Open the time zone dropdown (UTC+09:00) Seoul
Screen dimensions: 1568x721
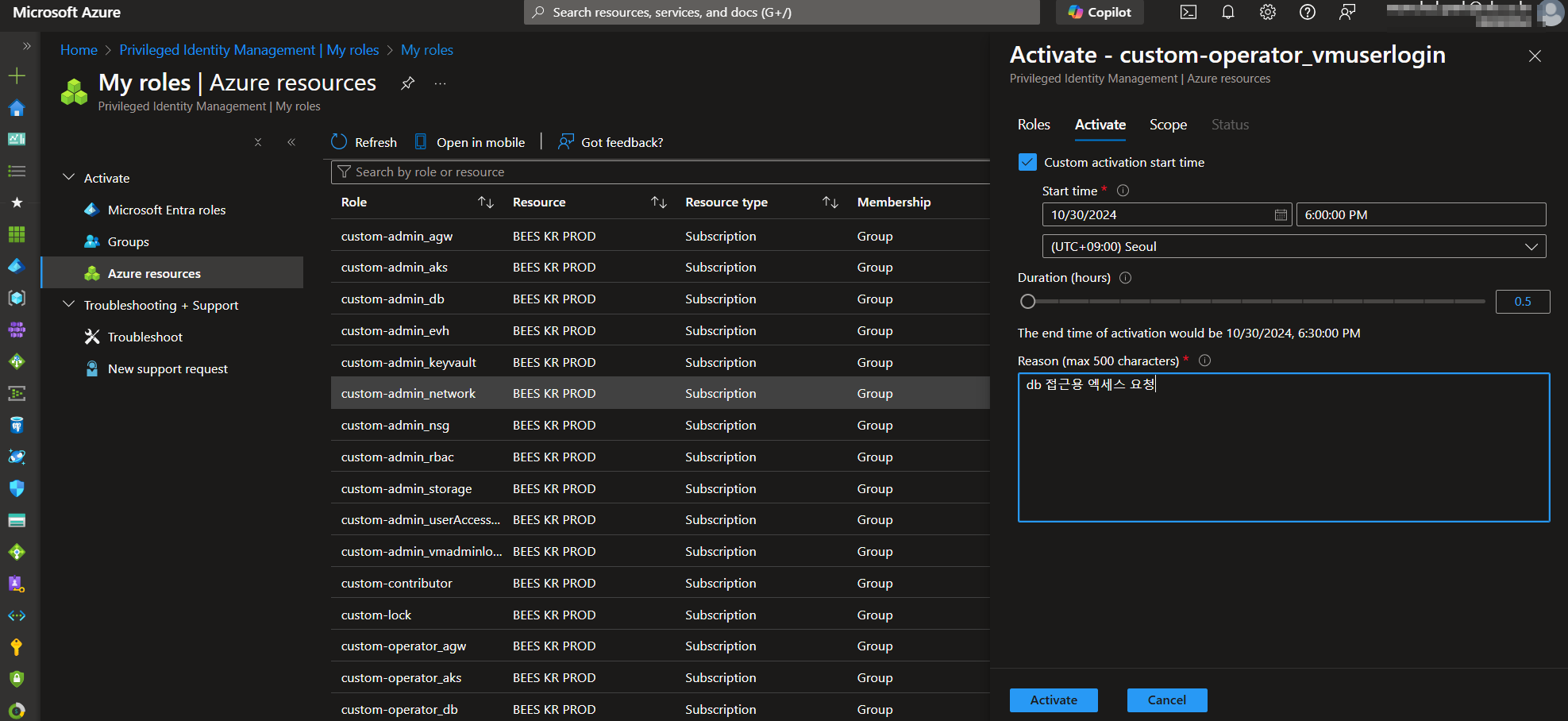coord(1294,246)
